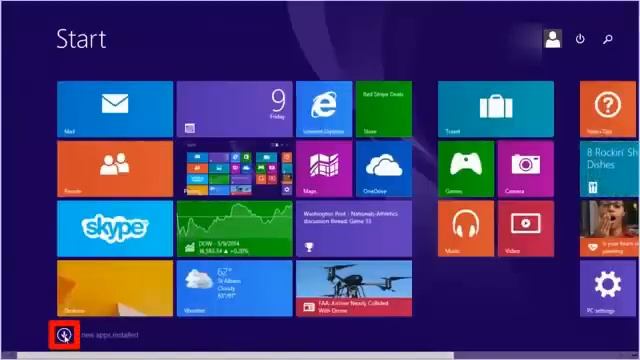Open the Food & Drink tile about Rockin' Dishes

pos(609,169)
